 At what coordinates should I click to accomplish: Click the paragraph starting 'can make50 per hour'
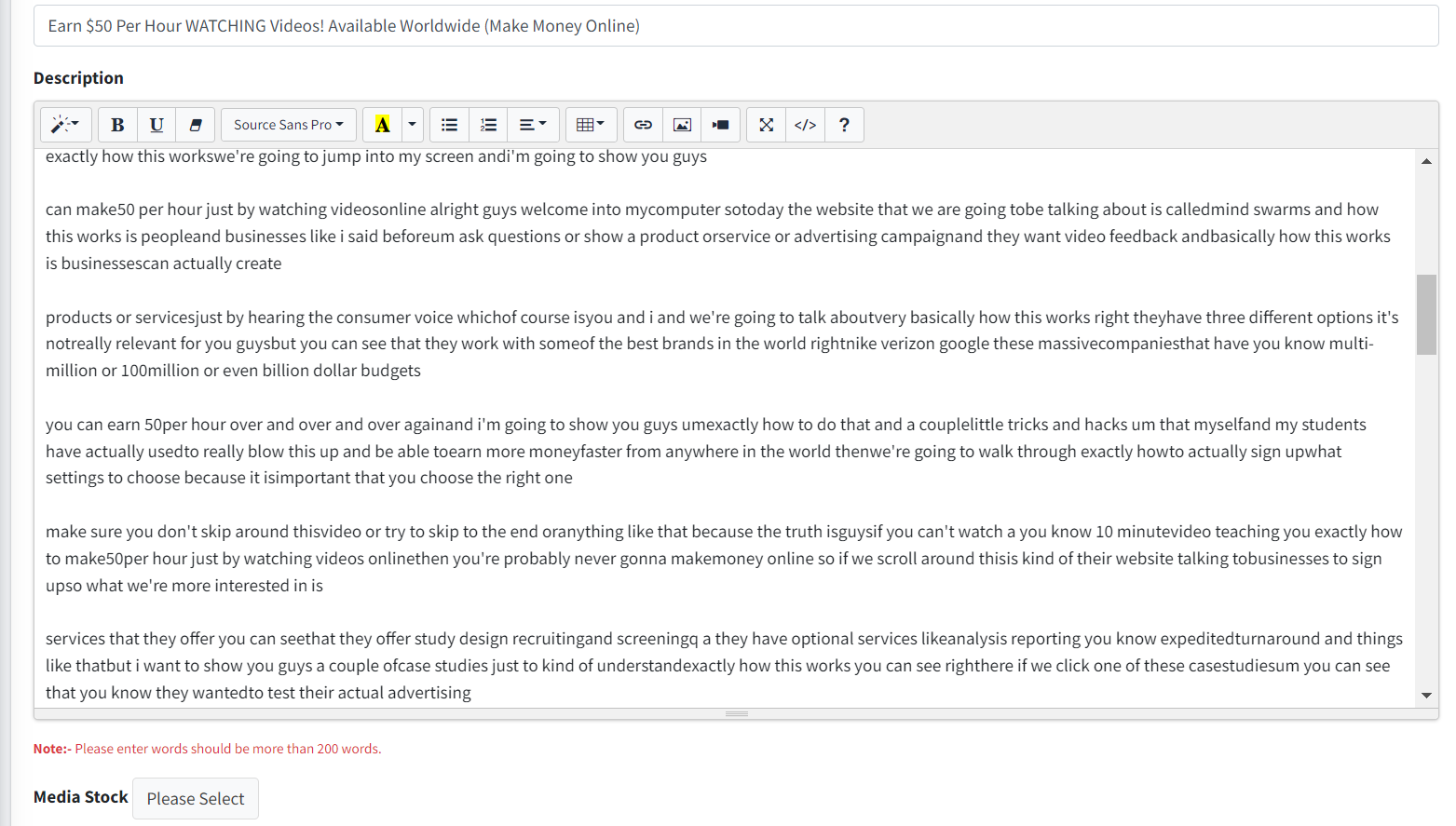718,237
